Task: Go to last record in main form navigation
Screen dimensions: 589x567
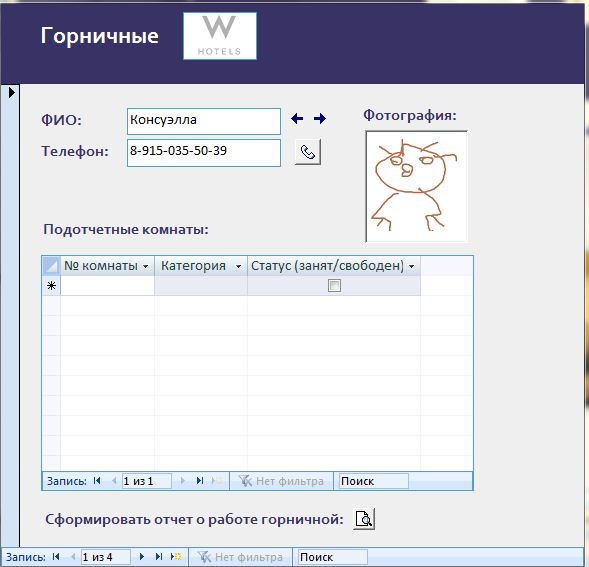Action: click(x=159, y=556)
